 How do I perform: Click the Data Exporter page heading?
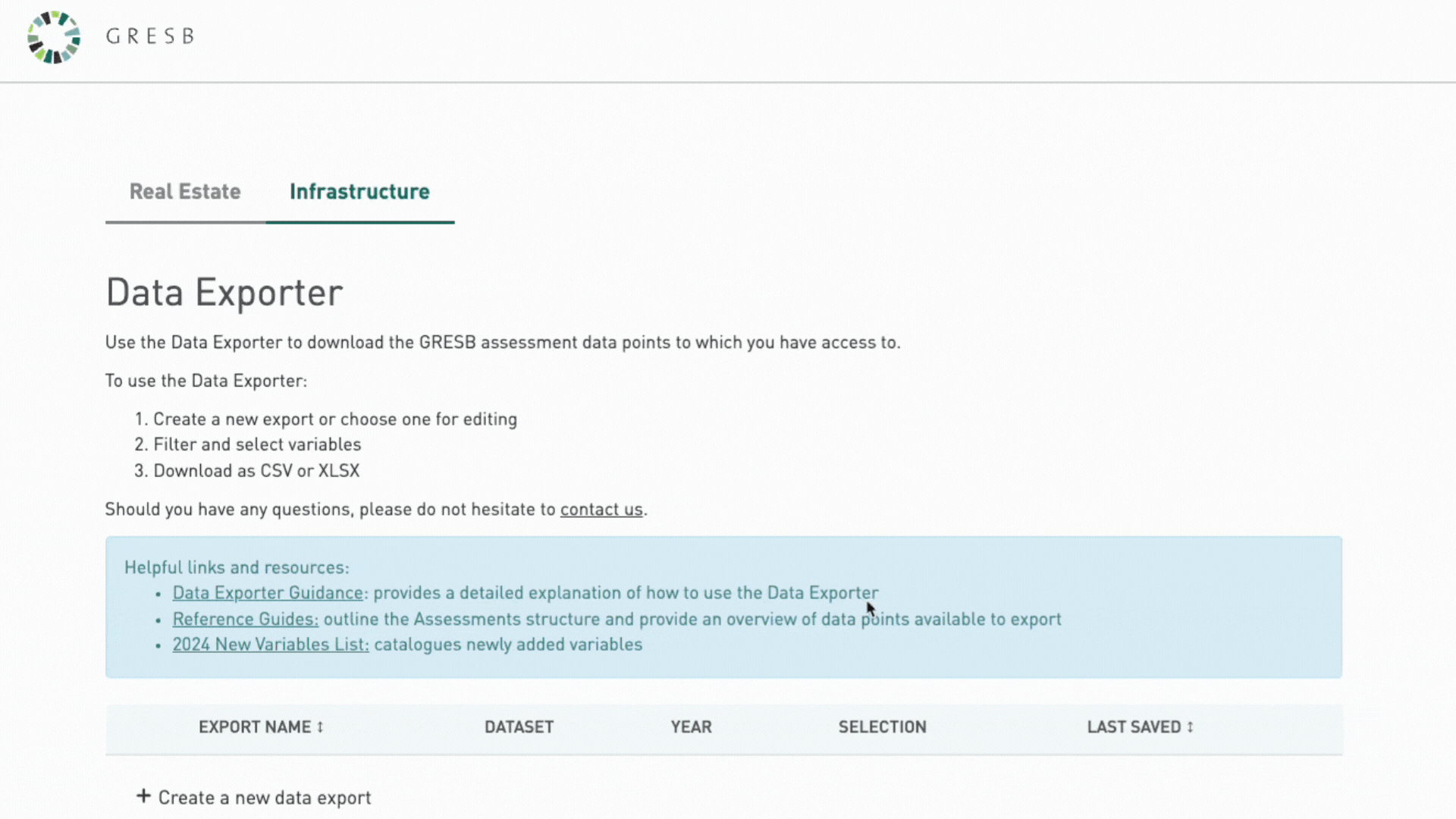224,293
